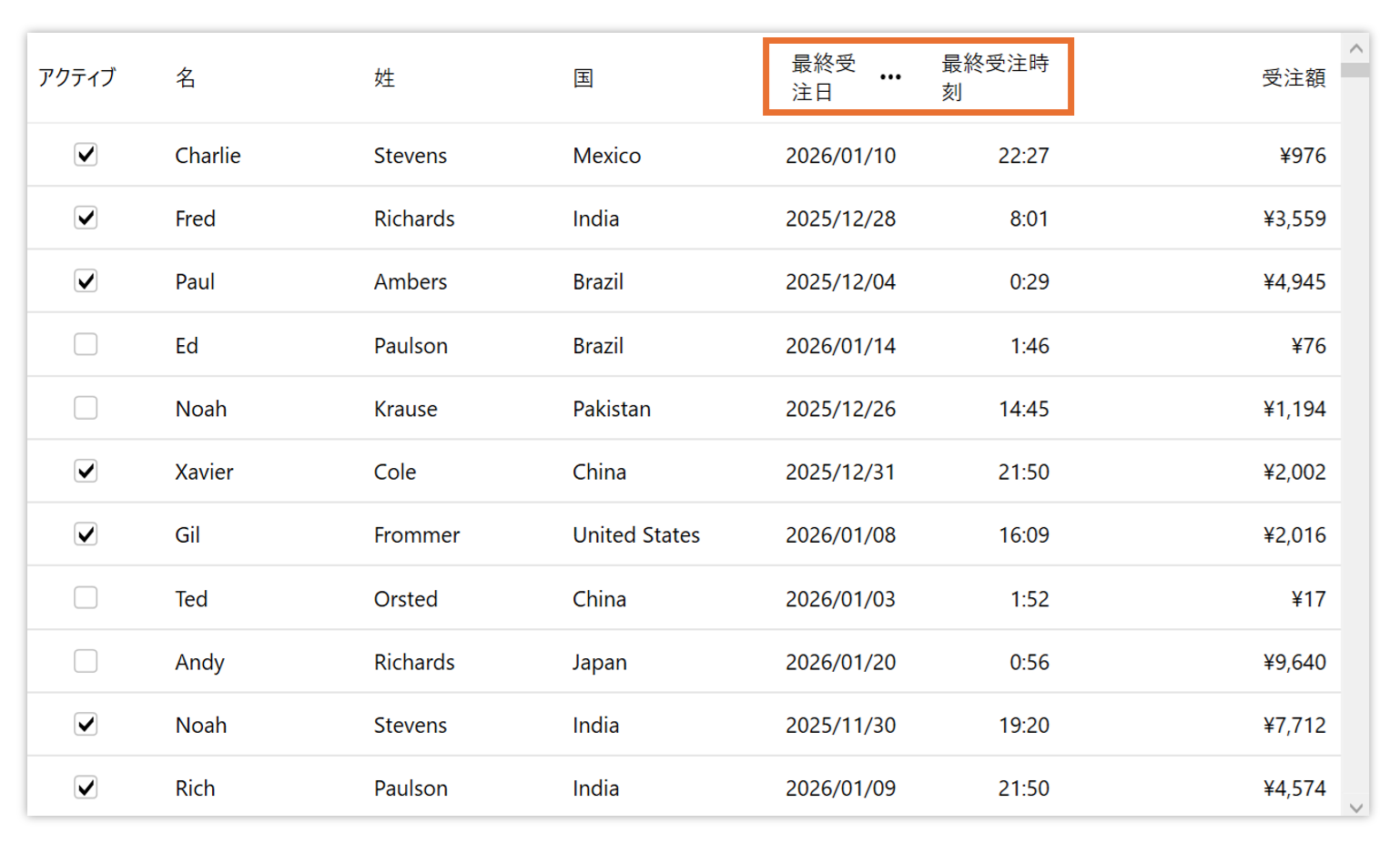Click the scroll down arrow of the grid
The height and width of the screenshot is (844, 1400).
(1355, 807)
